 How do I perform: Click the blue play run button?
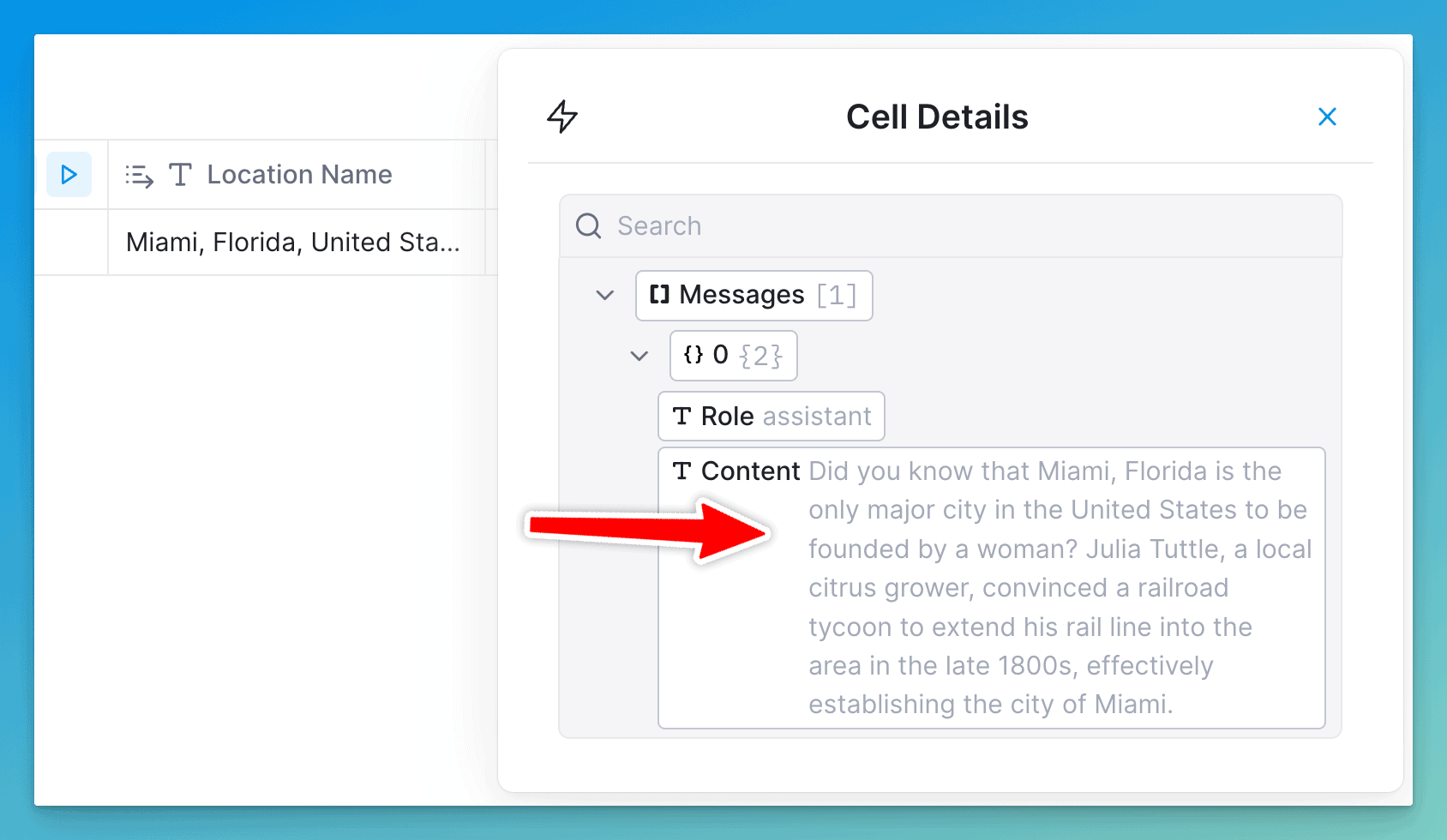point(69,175)
